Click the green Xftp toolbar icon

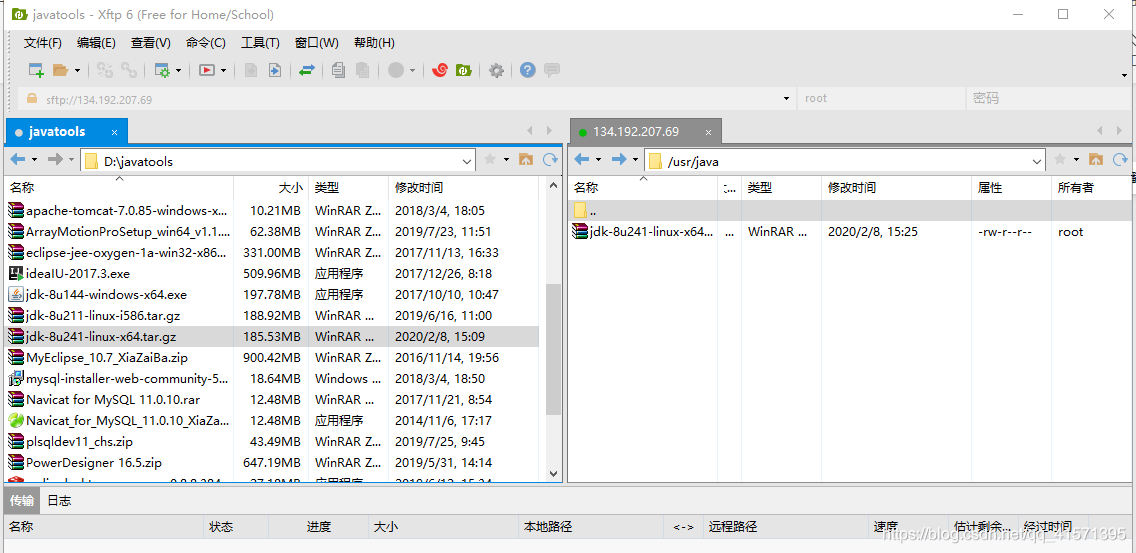click(x=464, y=70)
